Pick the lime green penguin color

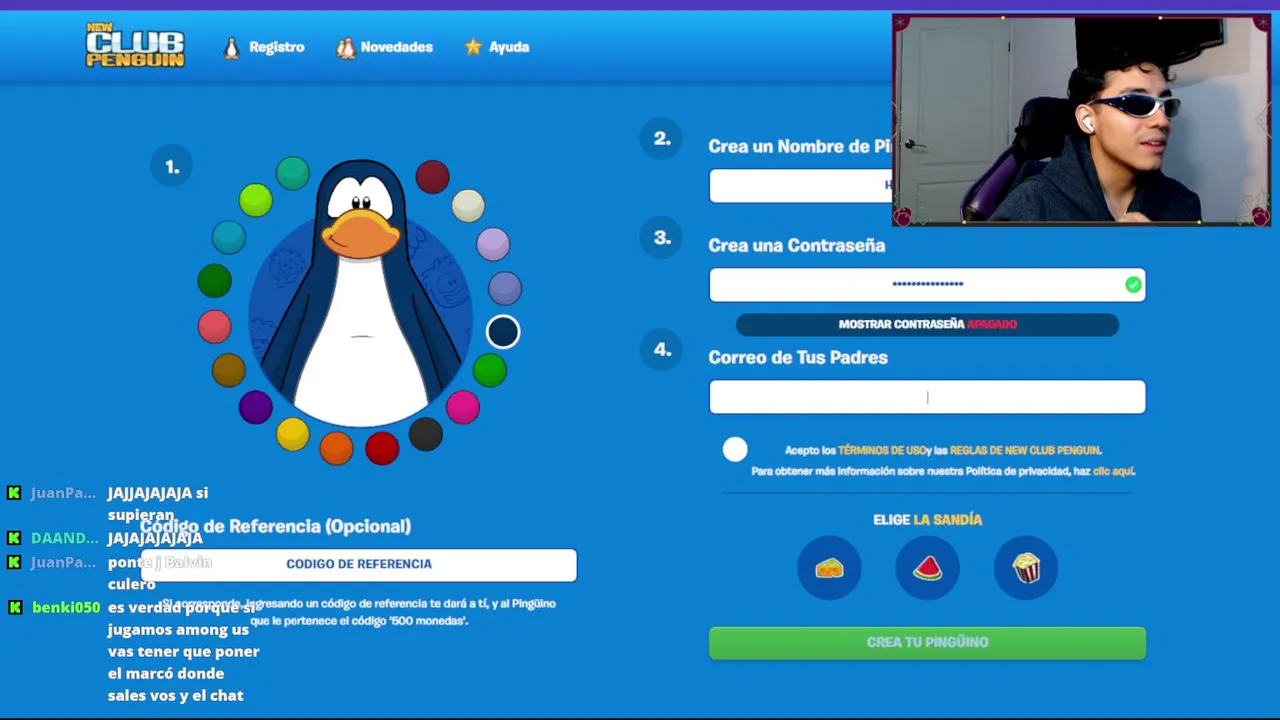255,200
